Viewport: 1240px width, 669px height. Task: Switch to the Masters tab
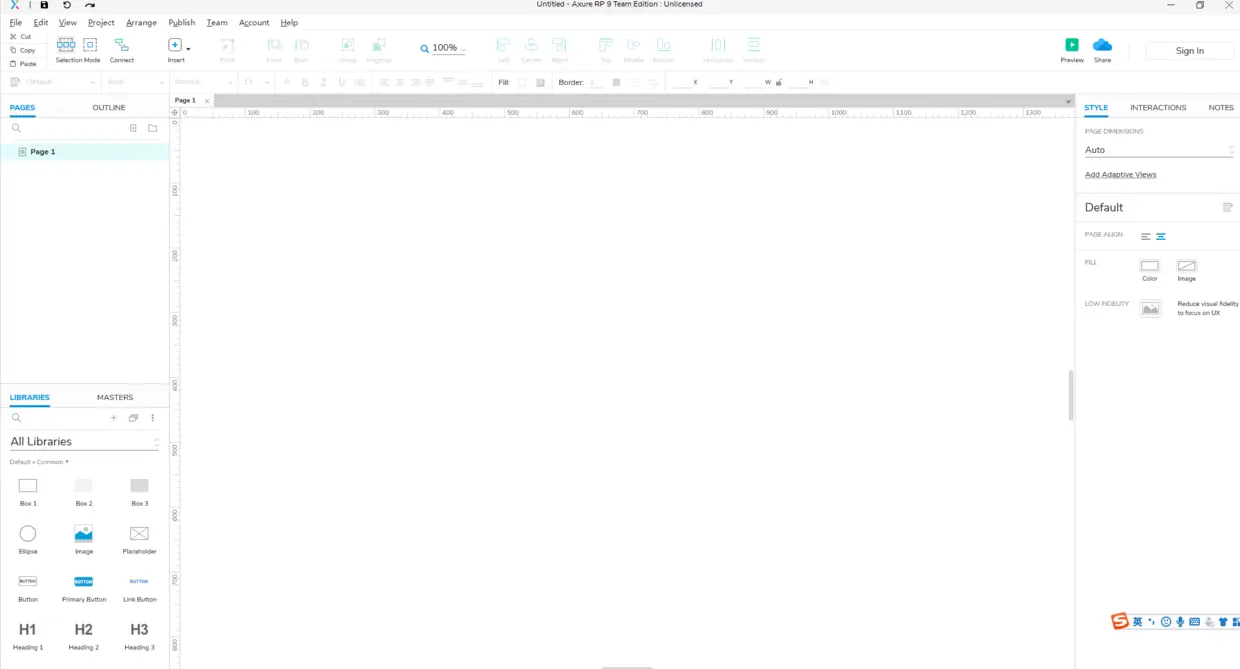(115, 397)
